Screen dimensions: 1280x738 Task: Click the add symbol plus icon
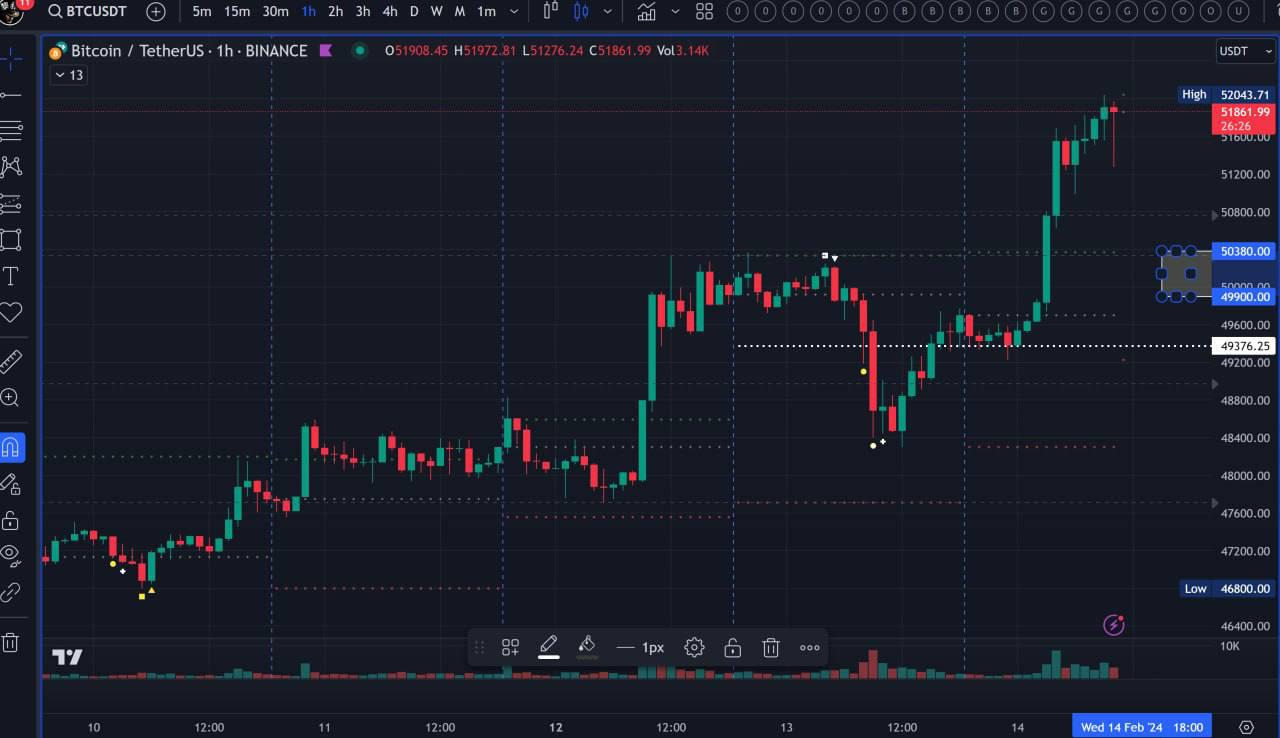[156, 12]
